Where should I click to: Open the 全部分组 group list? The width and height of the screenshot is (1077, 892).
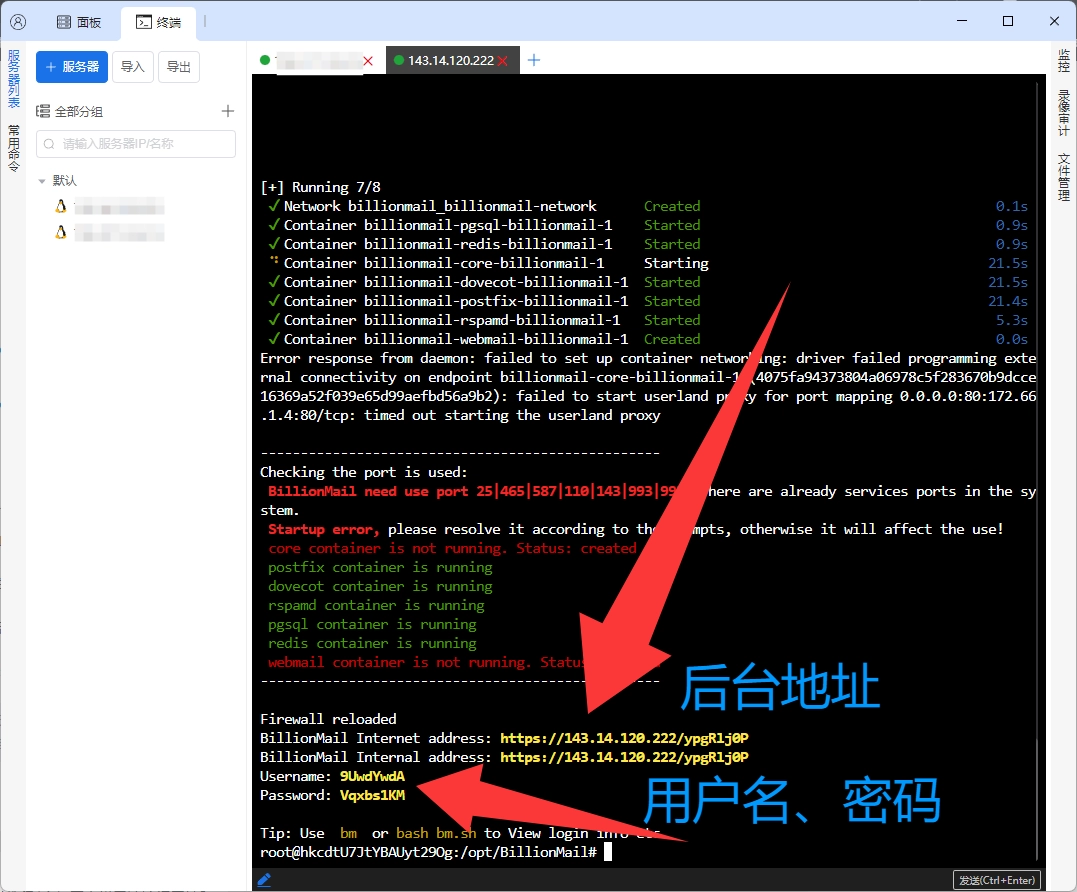[x=70, y=111]
